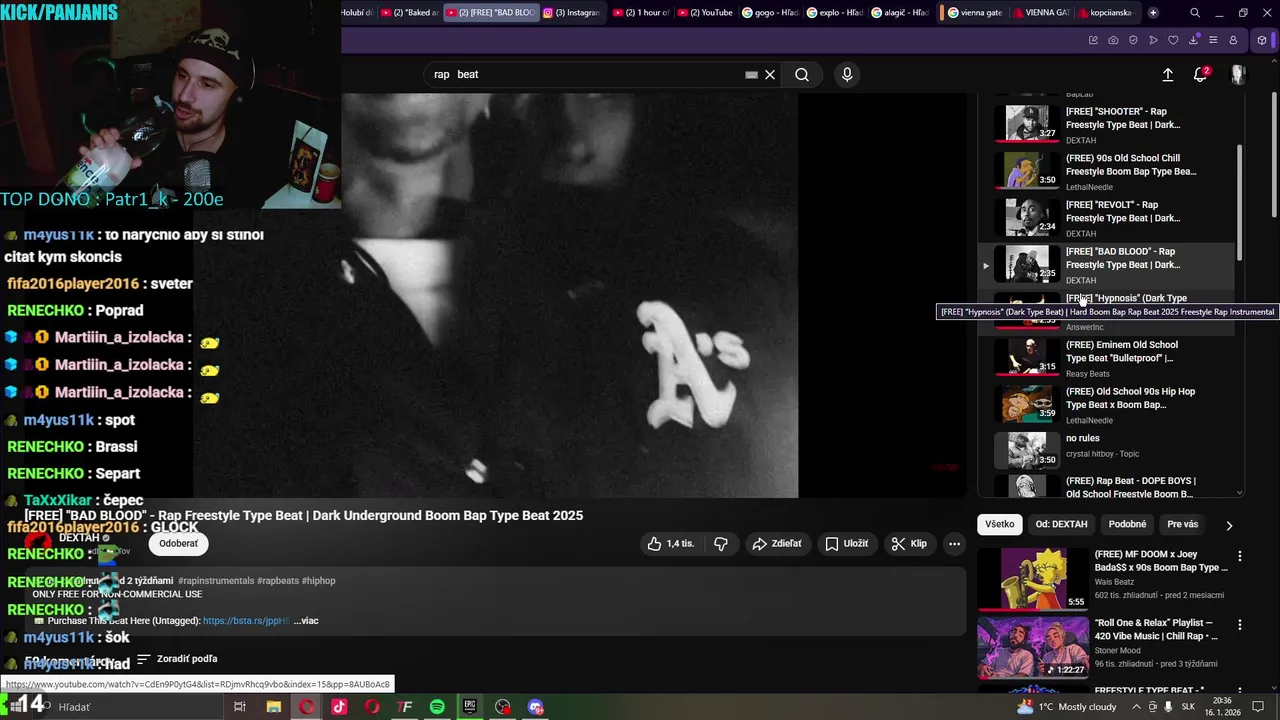Open weather widget Mostly cloudy
Screen dimensions: 1280x720
click(1067, 707)
